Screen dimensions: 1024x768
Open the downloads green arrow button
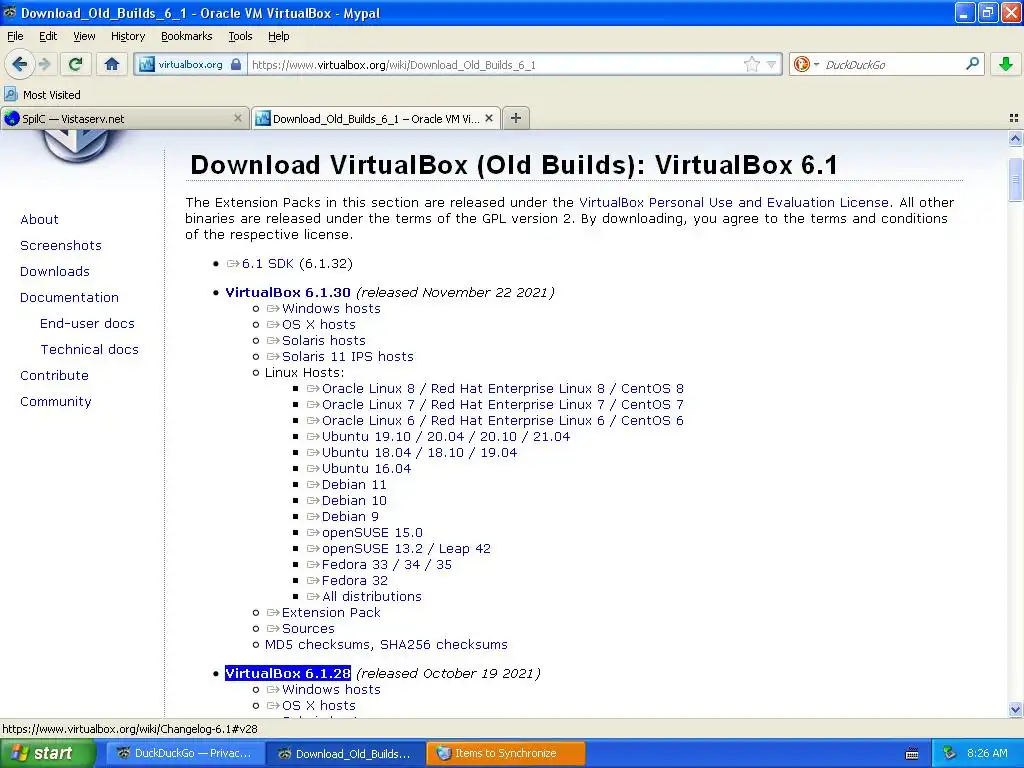[x=1006, y=64]
